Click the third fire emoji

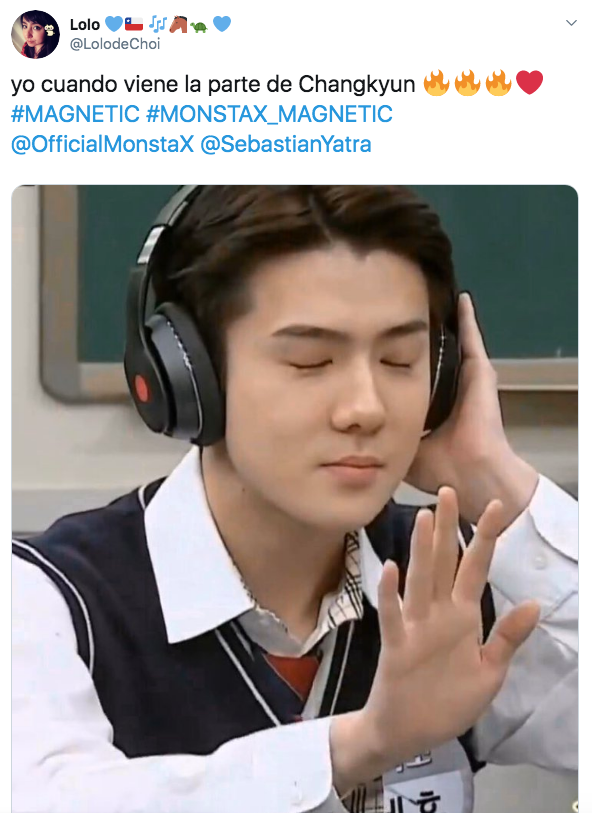(498, 83)
